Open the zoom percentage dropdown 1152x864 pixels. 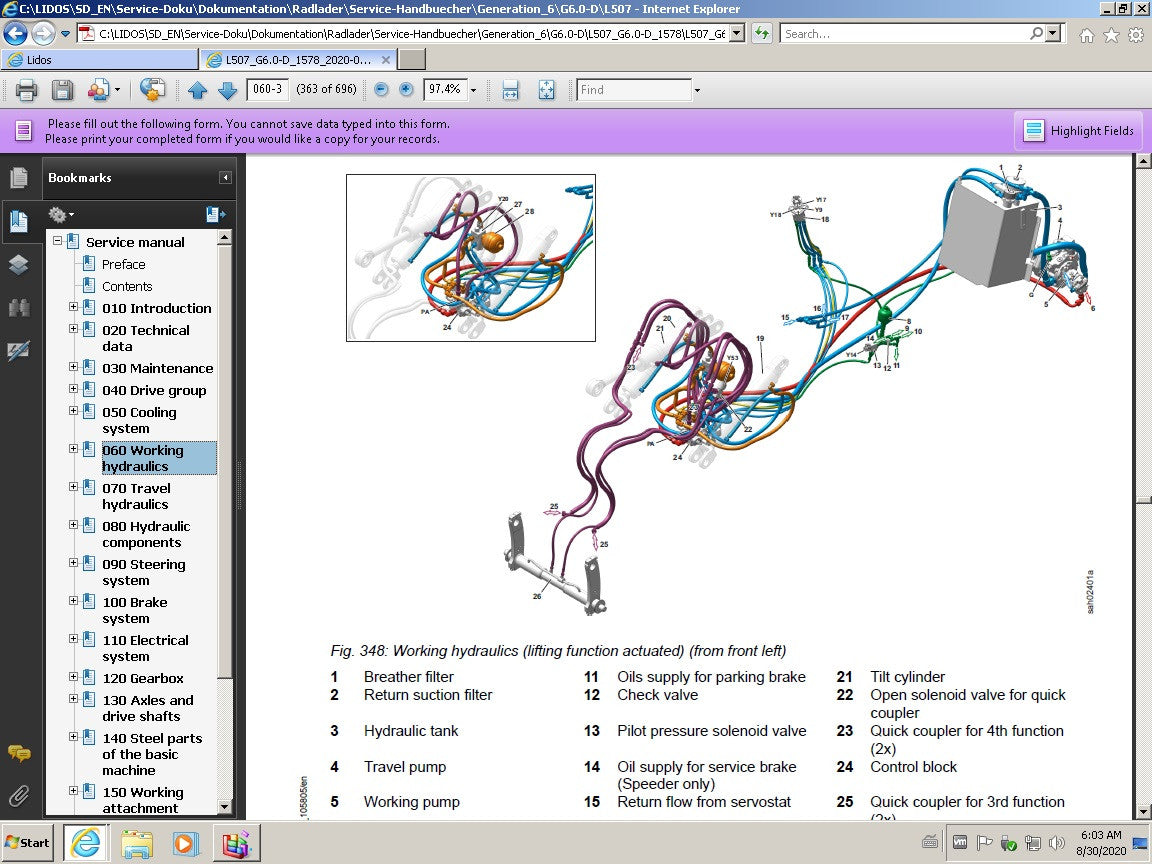tap(473, 90)
